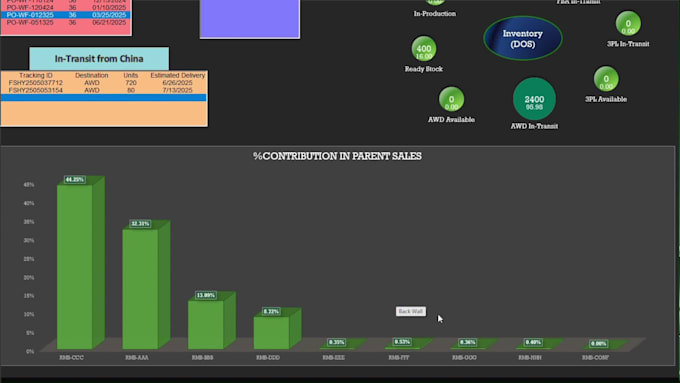The width and height of the screenshot is (680, 383).
Task: Click the RMB-EEE axis label
Action: coord(333,357)
